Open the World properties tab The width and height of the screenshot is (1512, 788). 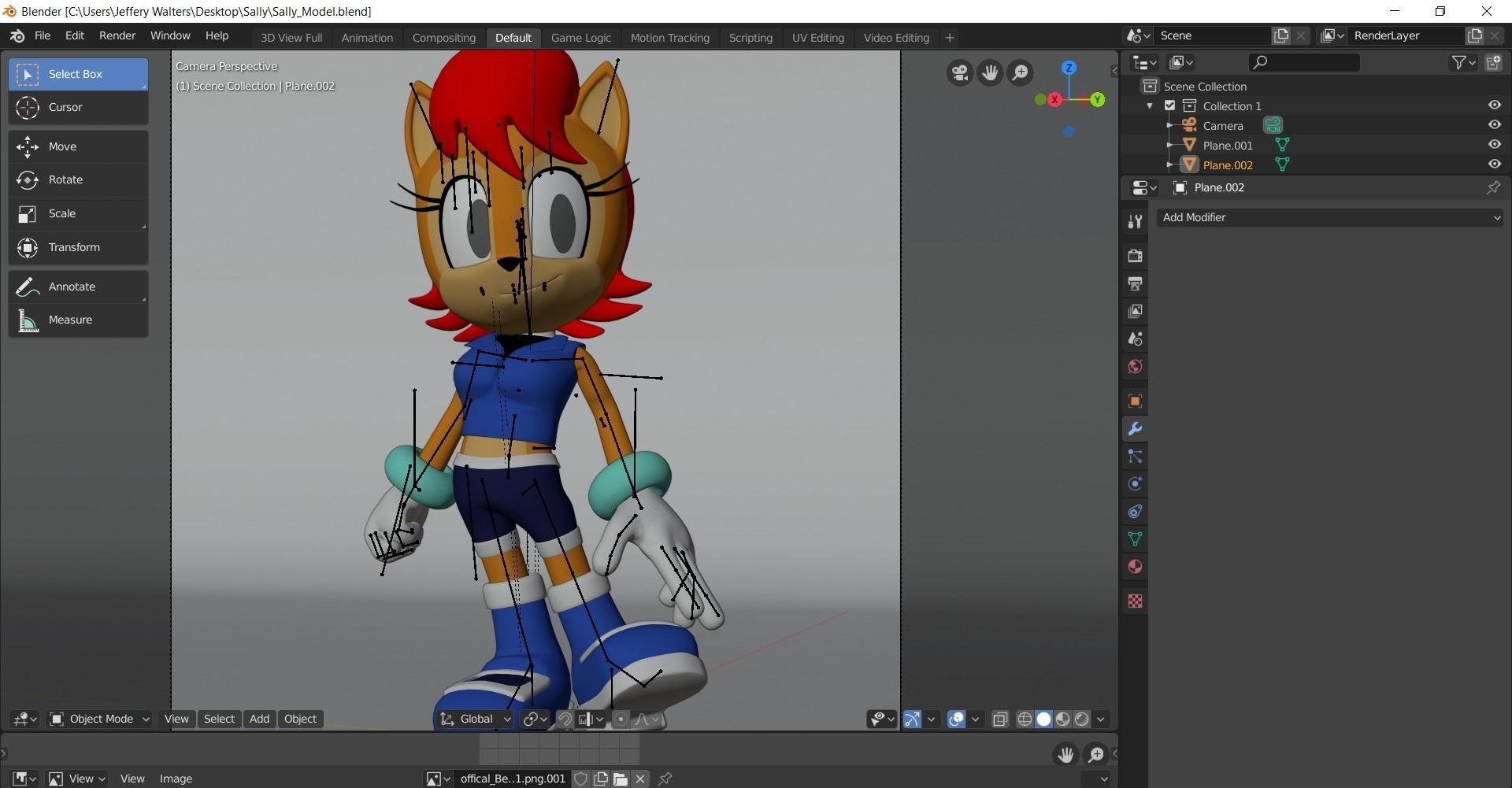tap(1135, 366)
